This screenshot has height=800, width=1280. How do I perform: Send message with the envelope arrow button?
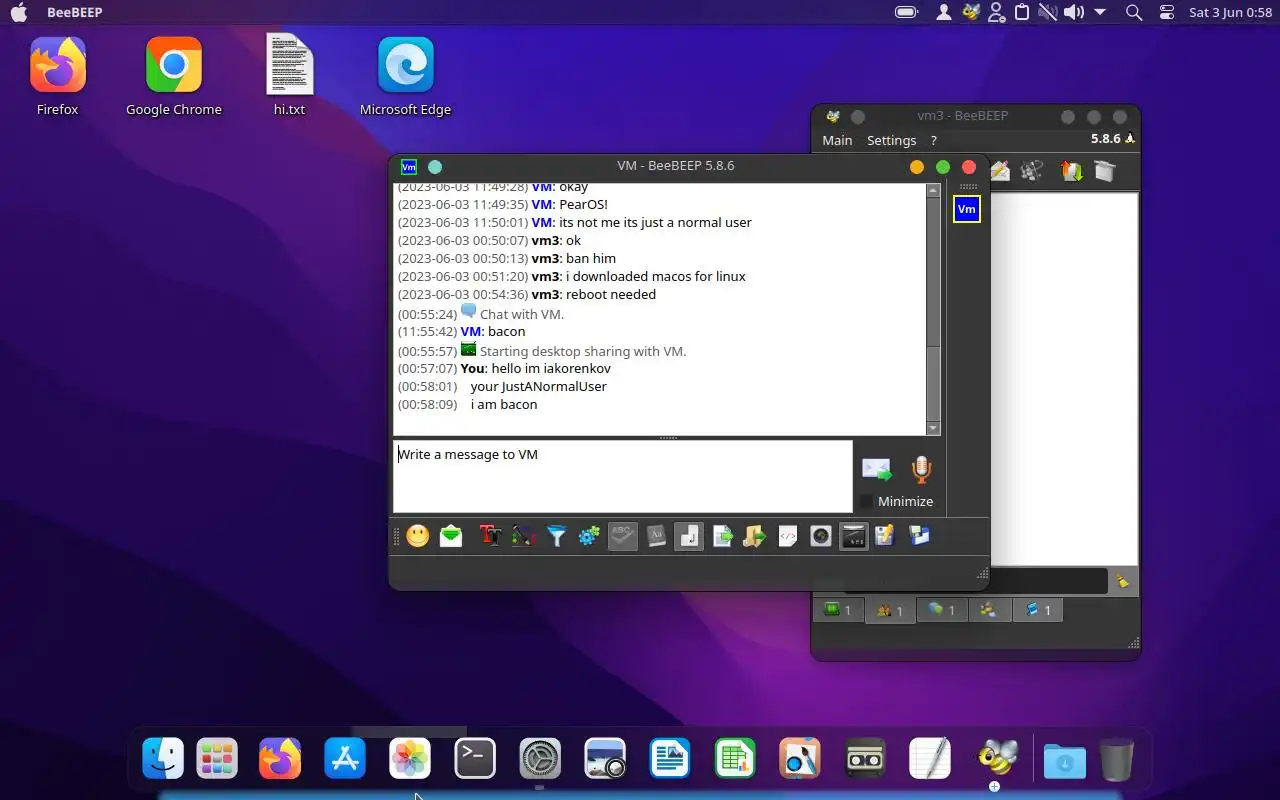[x=877, y=470]
